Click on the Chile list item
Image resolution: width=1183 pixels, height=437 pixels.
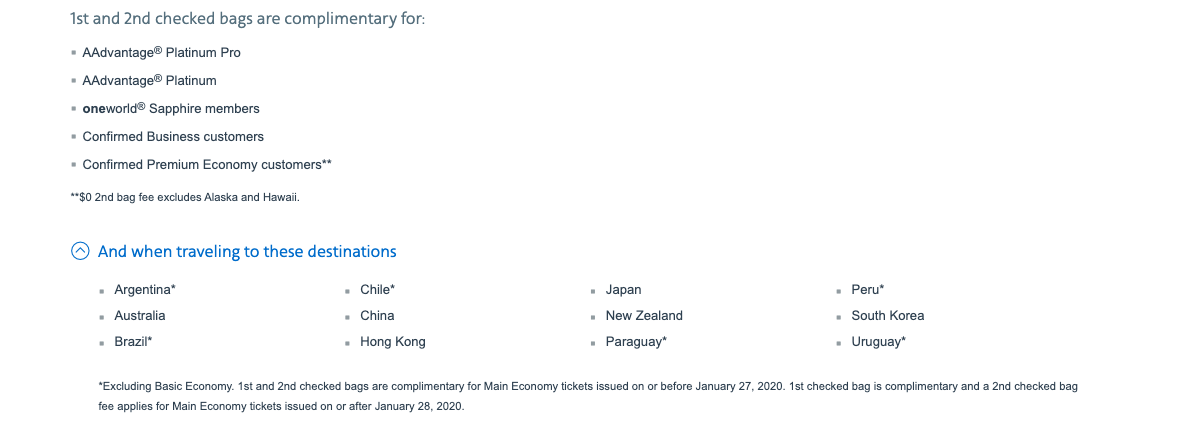point(378,289)
